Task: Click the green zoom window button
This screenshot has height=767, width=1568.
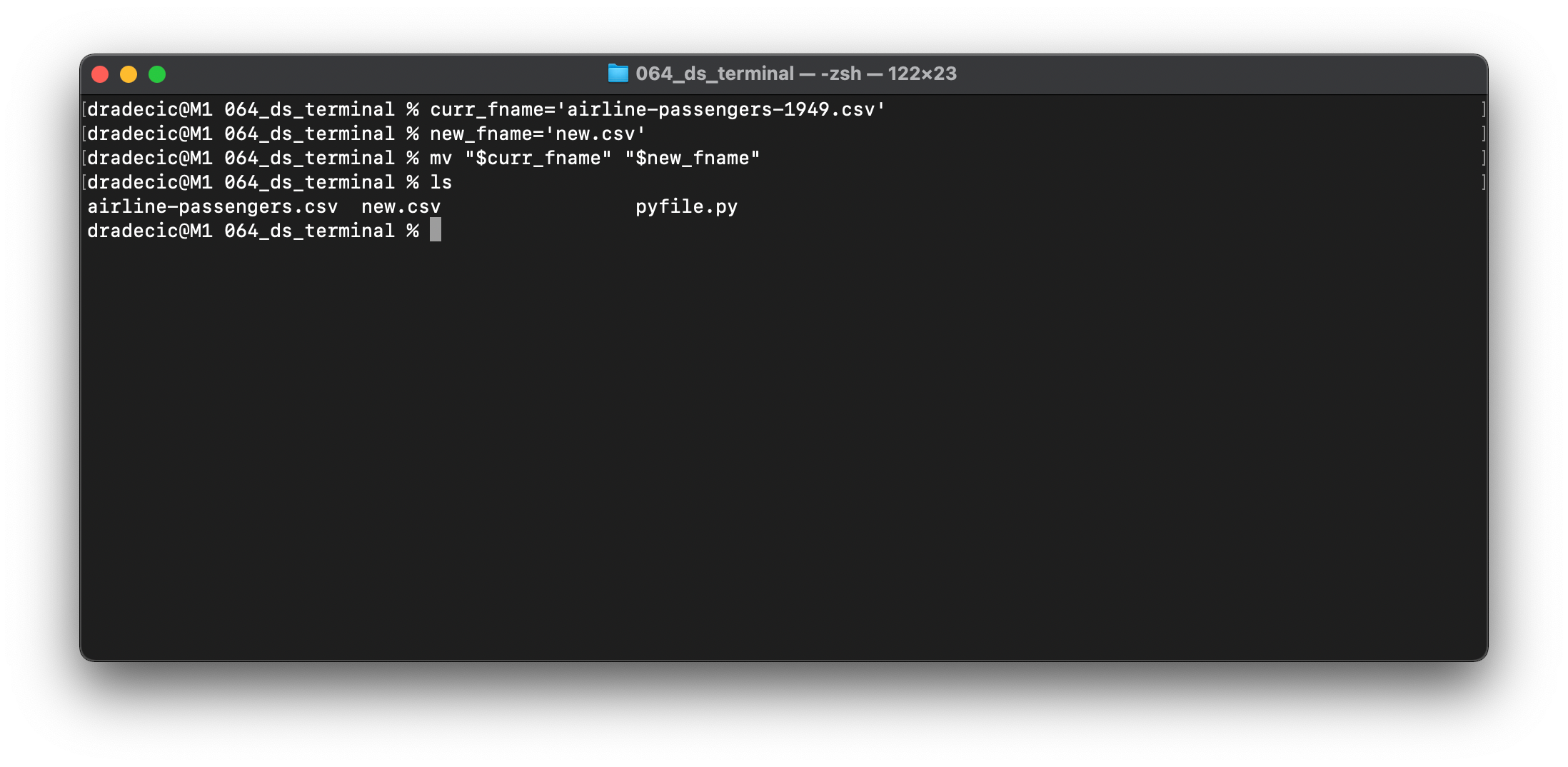Action: point(157,74)
